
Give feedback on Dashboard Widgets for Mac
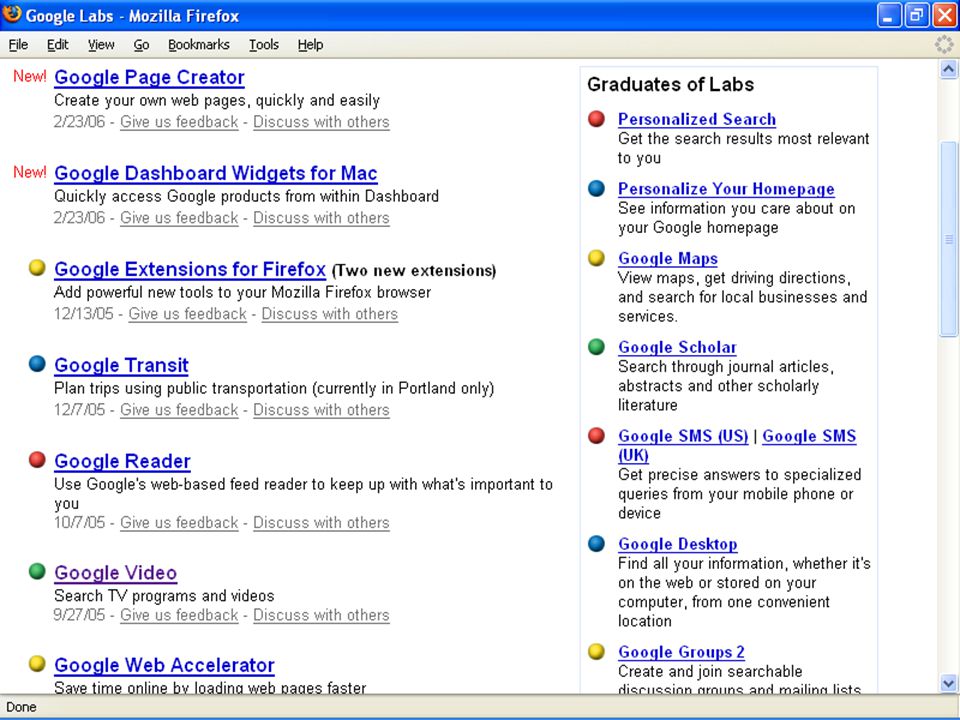179,218
